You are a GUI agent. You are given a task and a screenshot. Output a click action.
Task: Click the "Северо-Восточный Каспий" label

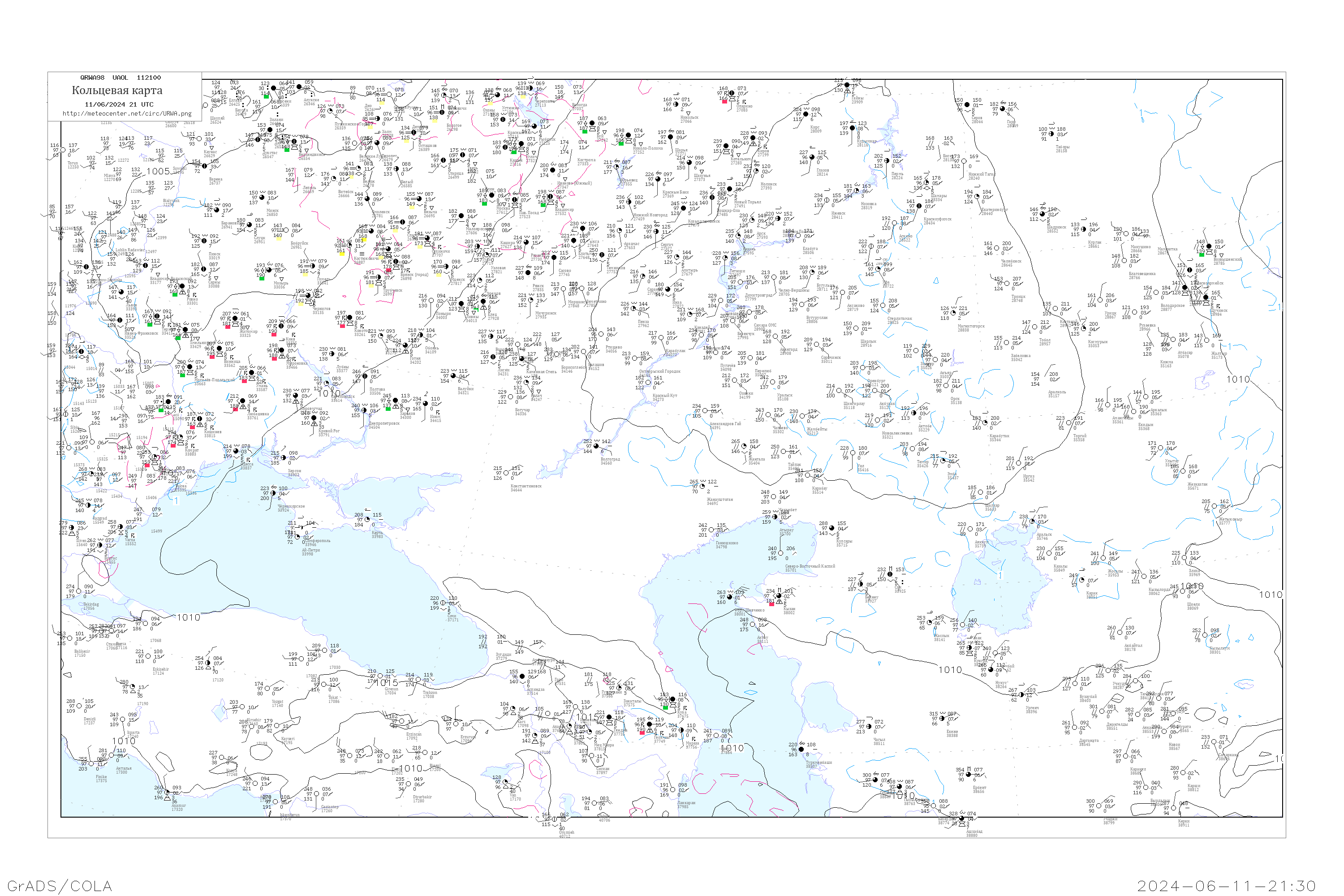(x=810, y=566)
